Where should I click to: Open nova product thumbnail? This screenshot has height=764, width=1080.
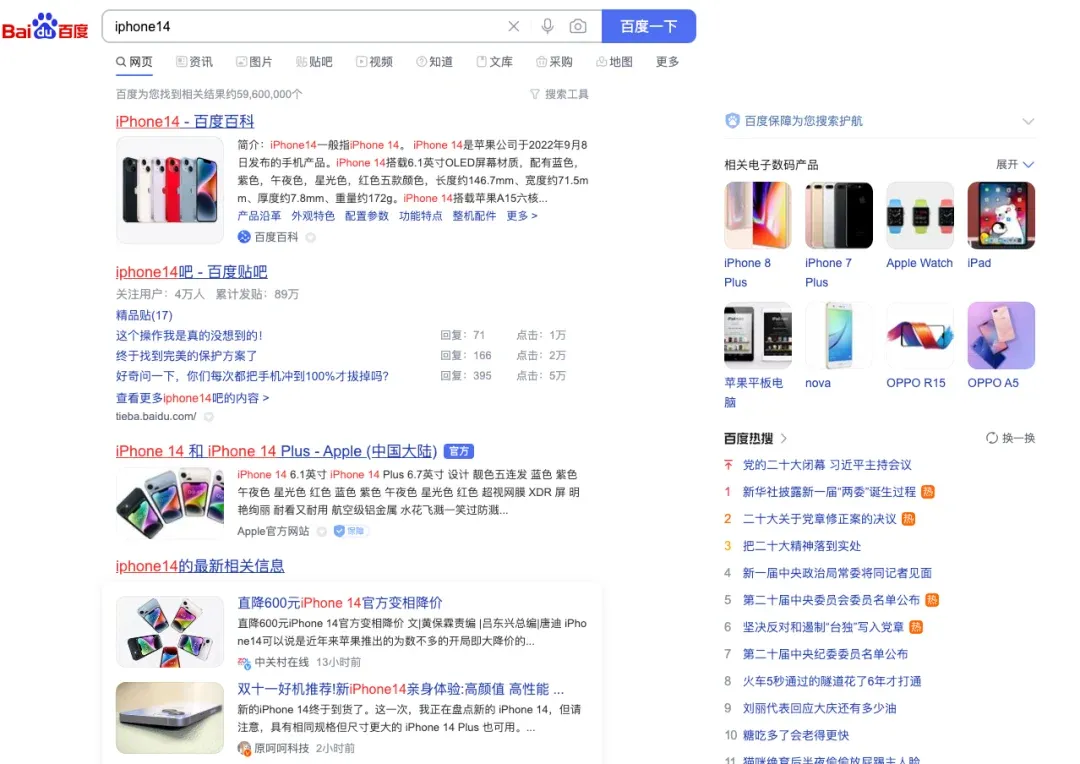click(839, 335)
